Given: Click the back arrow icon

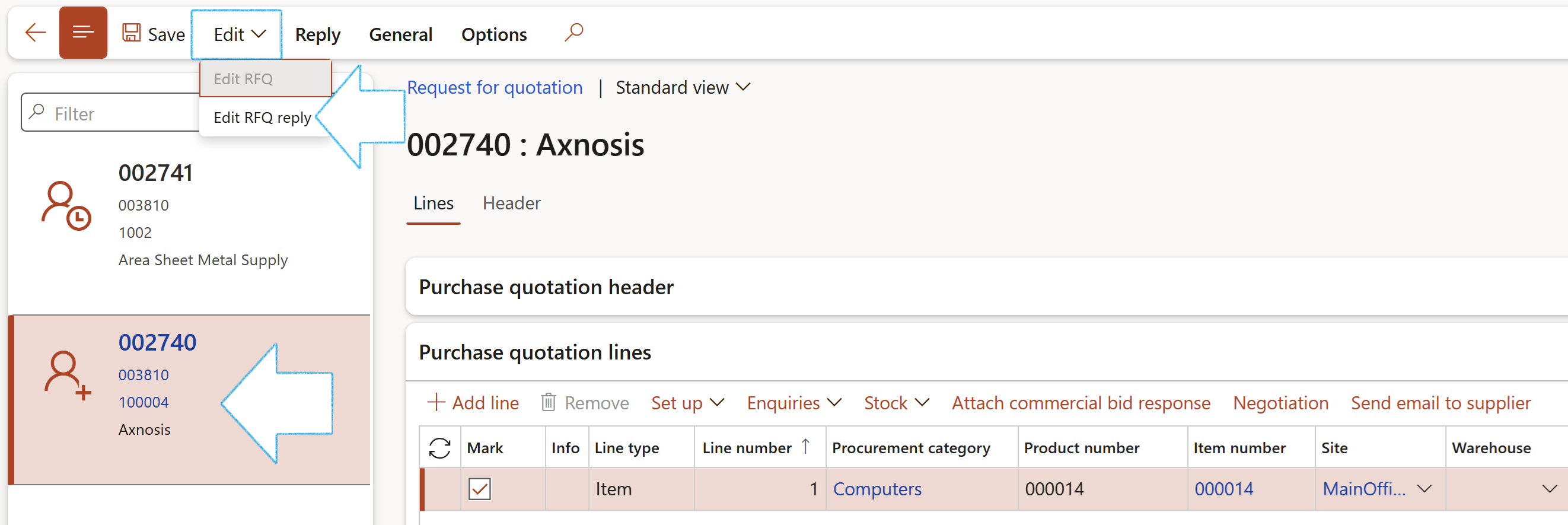Looking at the screenshot, I should coord(36,32).
